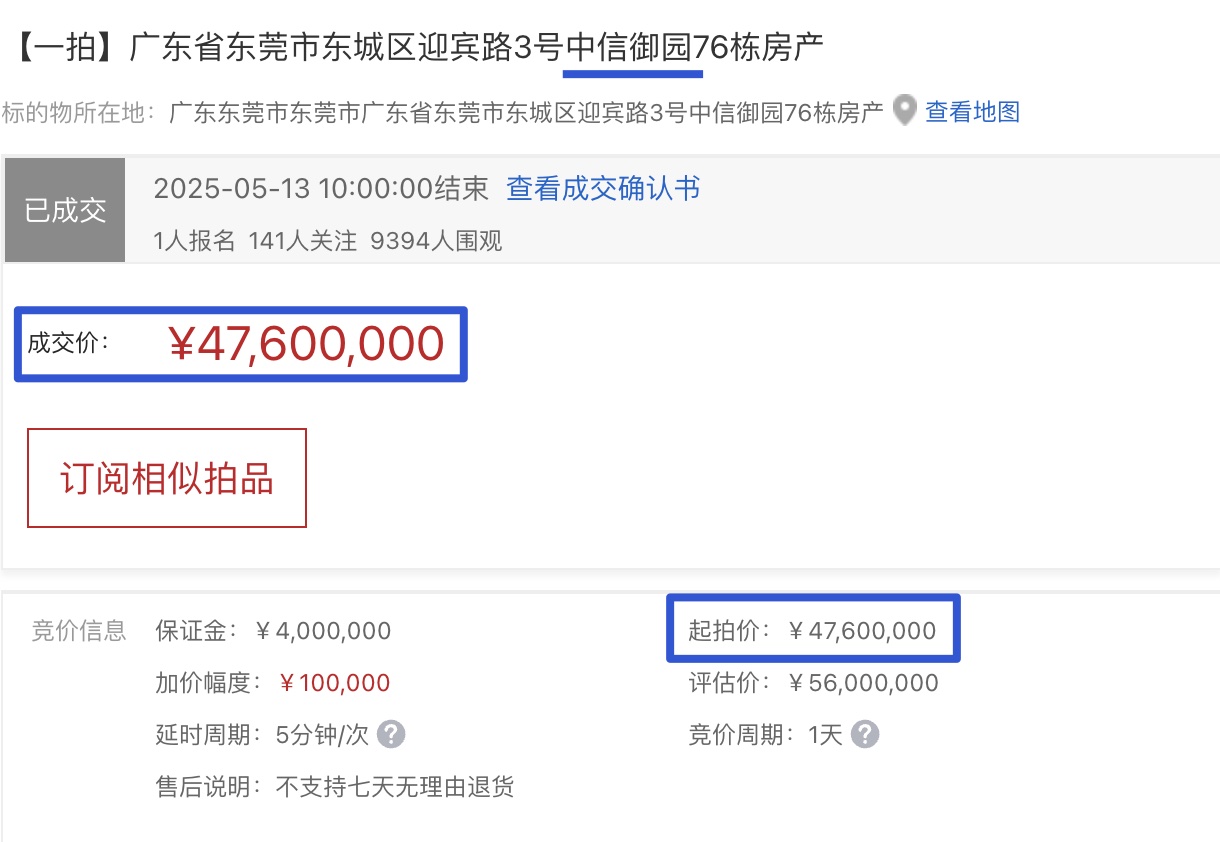Click the map pin location icon
Screen dimensions: 1220x842
(x=904, y=111)
